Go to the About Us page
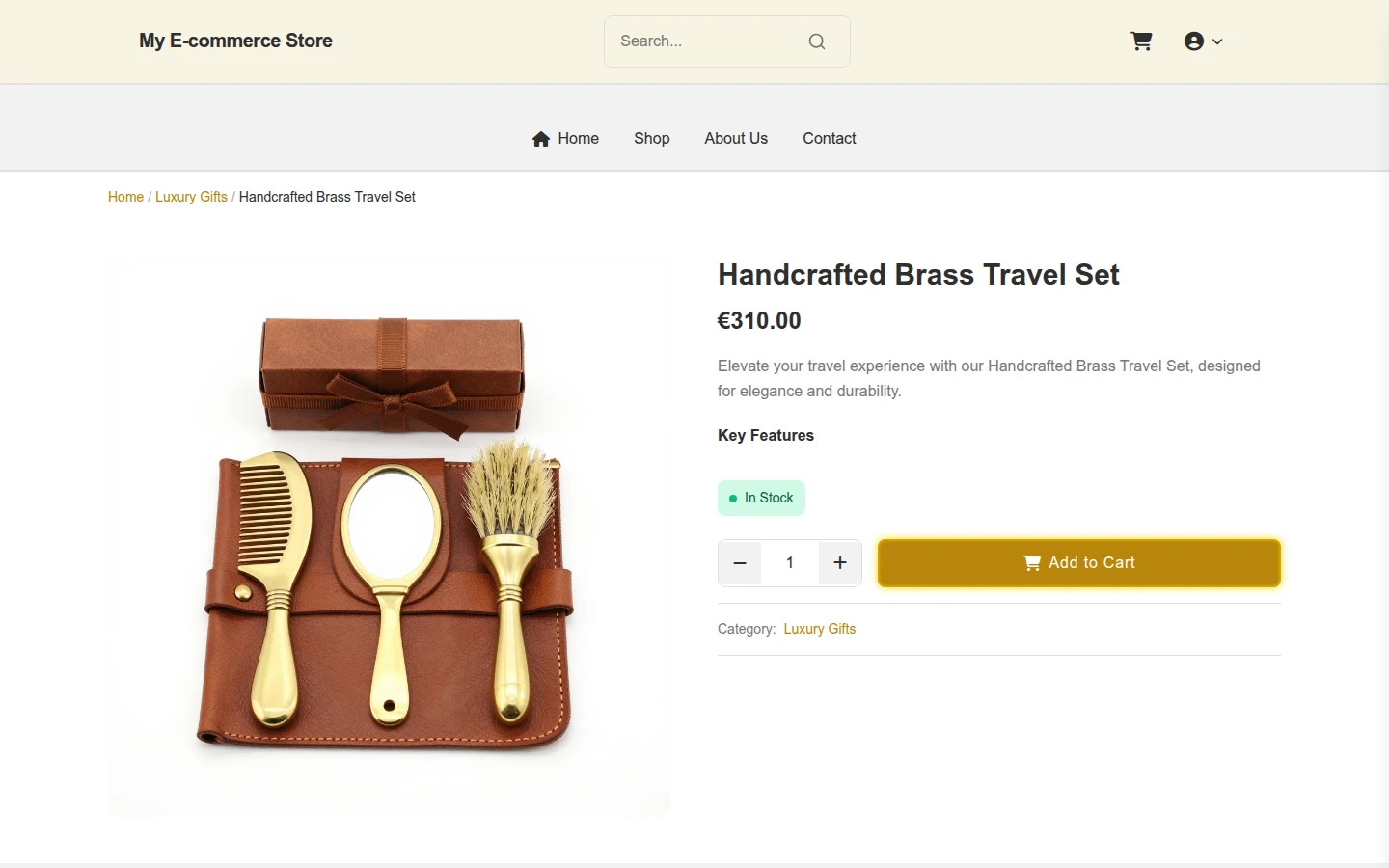1389x868 pixels. [x=736, y=139]
